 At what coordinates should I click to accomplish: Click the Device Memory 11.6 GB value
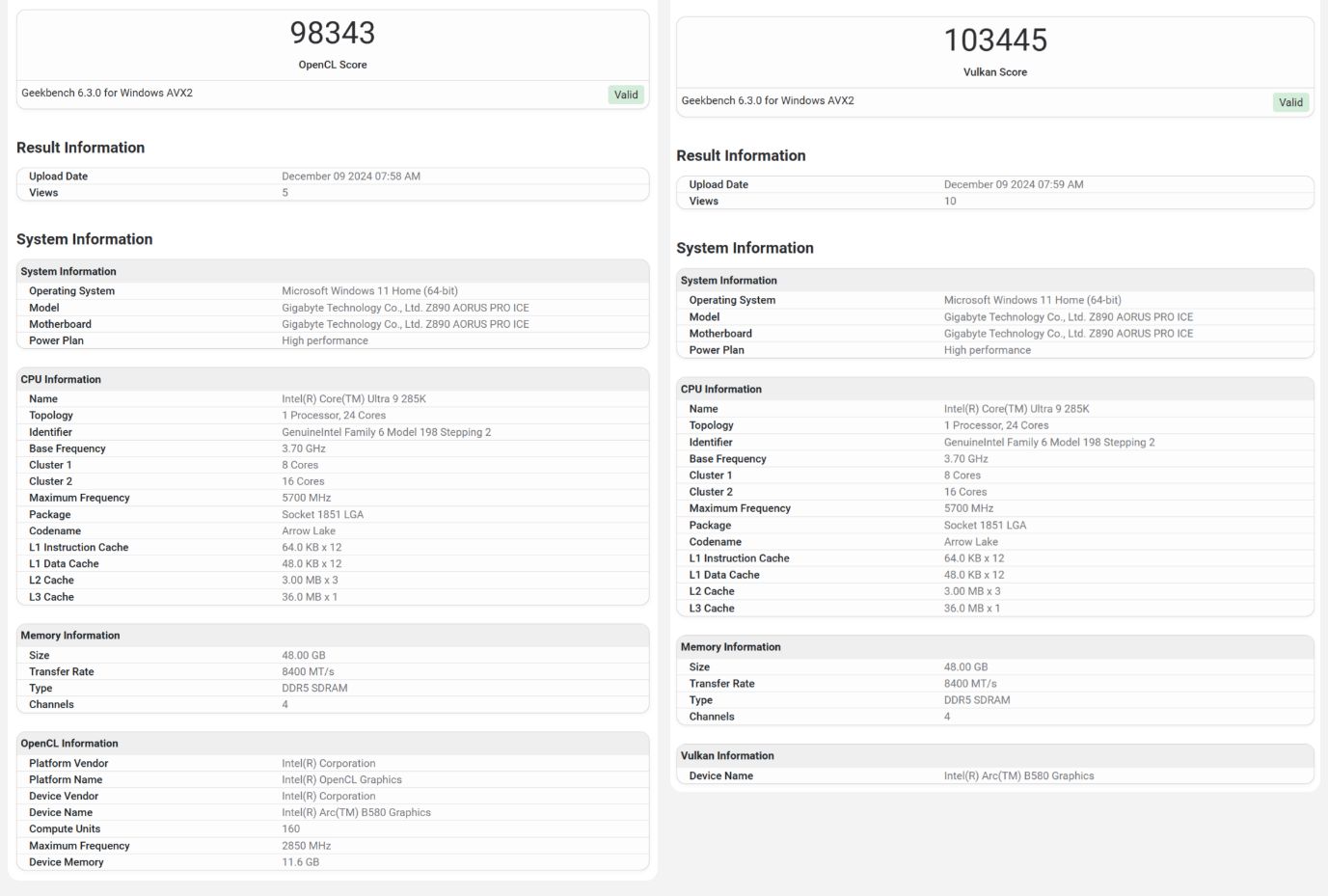pyautogui.click(x=300, y=862)
